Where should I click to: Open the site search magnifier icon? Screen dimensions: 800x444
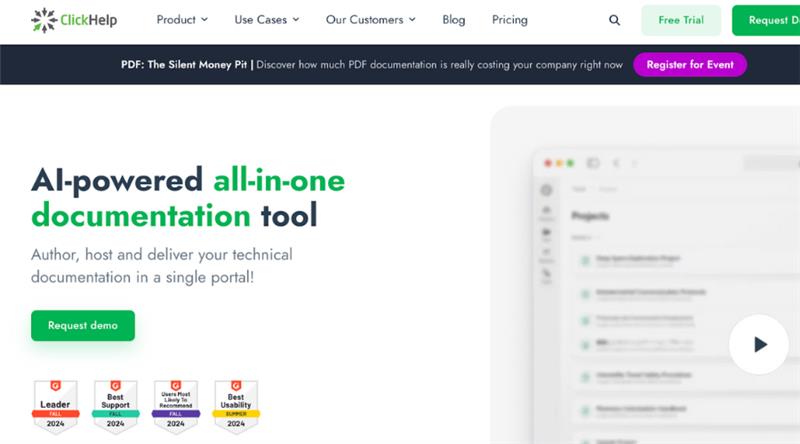(614, 20)
